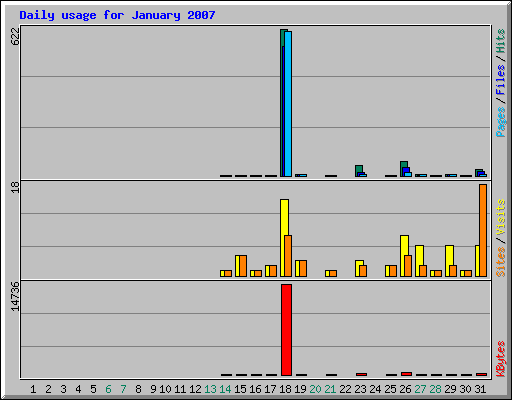Screen dimensions: 512x400
Task: Select the yellow Visits bar for day 18
Action: (283, 238)
